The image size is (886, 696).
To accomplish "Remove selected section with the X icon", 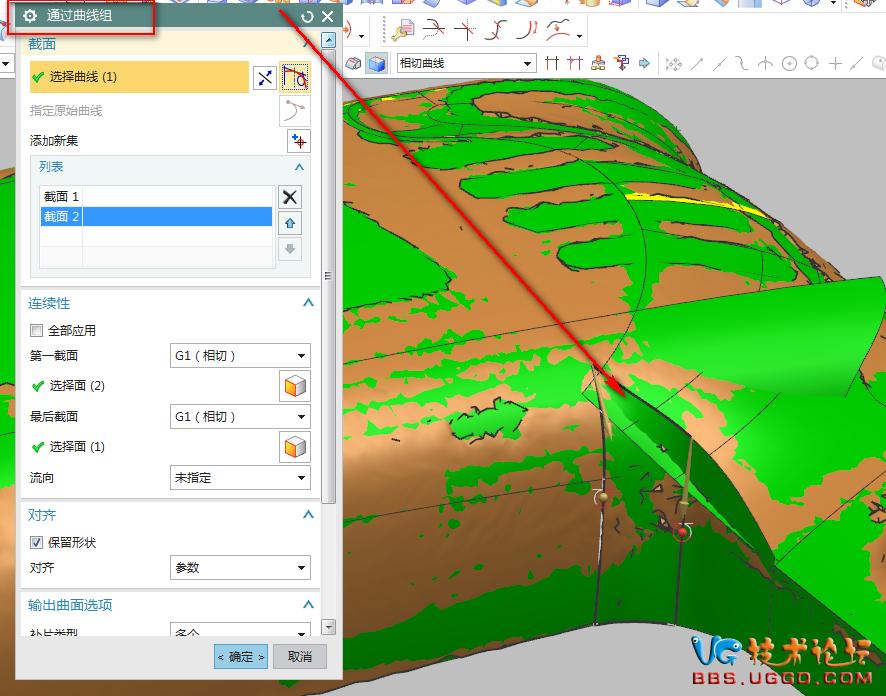I will tap(290, 197).
